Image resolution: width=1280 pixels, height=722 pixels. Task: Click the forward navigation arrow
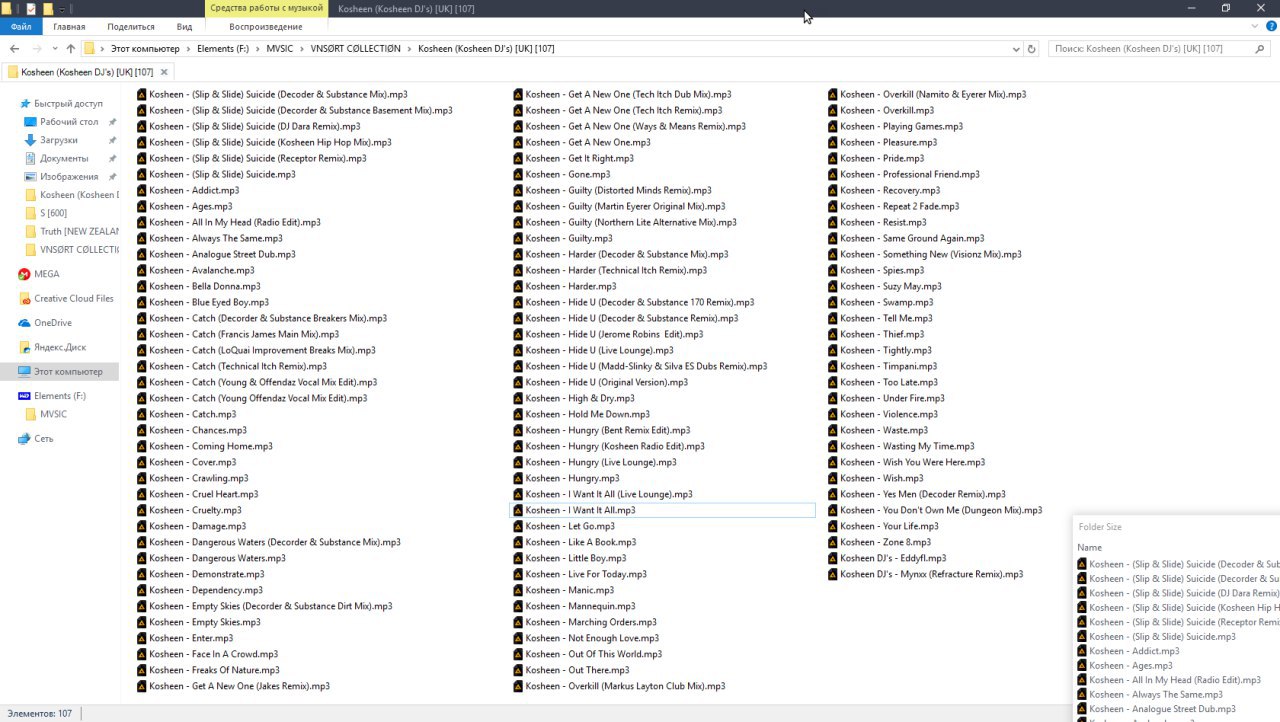pyautogui.click(x=37, y=48)
